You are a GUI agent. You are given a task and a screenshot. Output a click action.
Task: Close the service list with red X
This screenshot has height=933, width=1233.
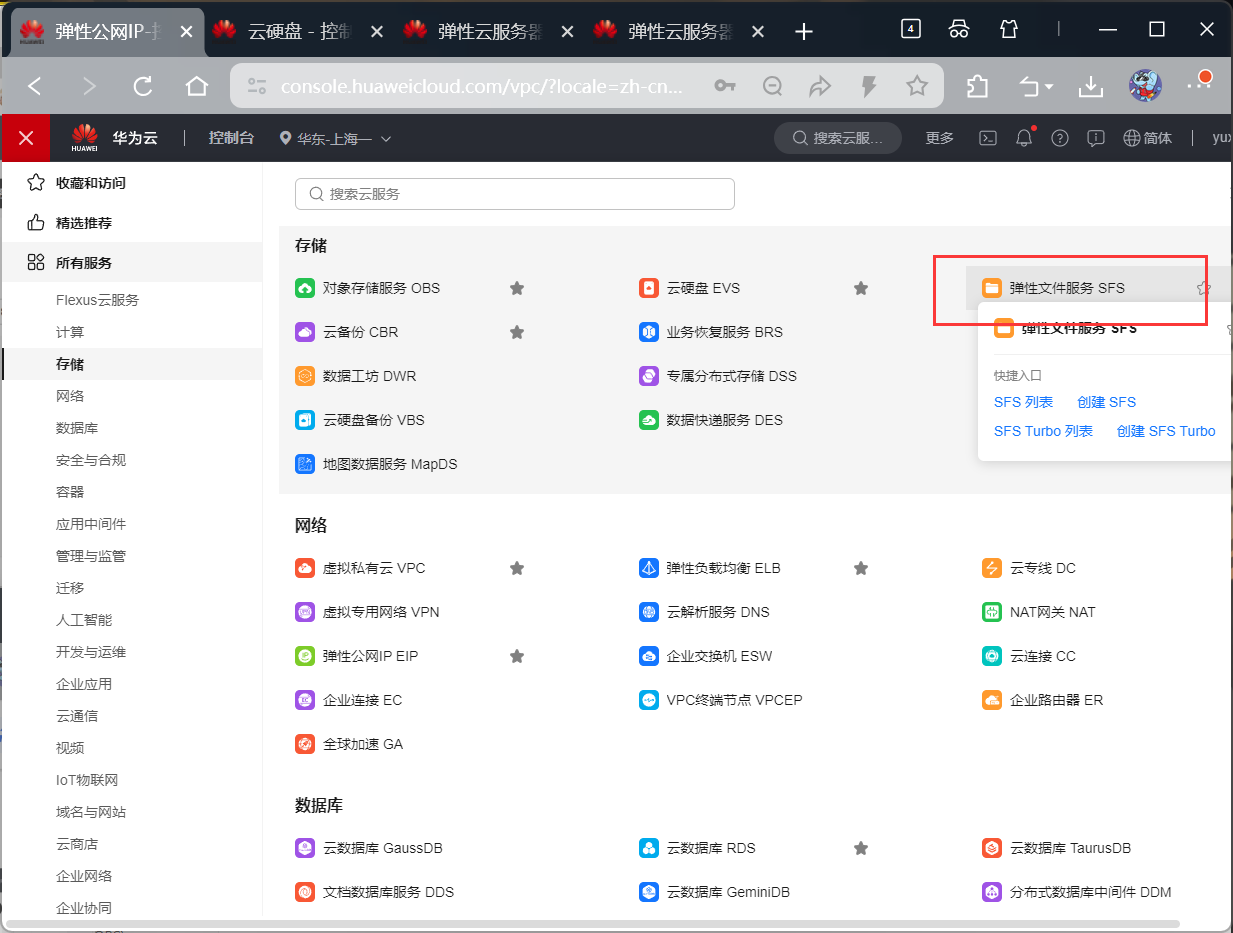tap(26, 138)
